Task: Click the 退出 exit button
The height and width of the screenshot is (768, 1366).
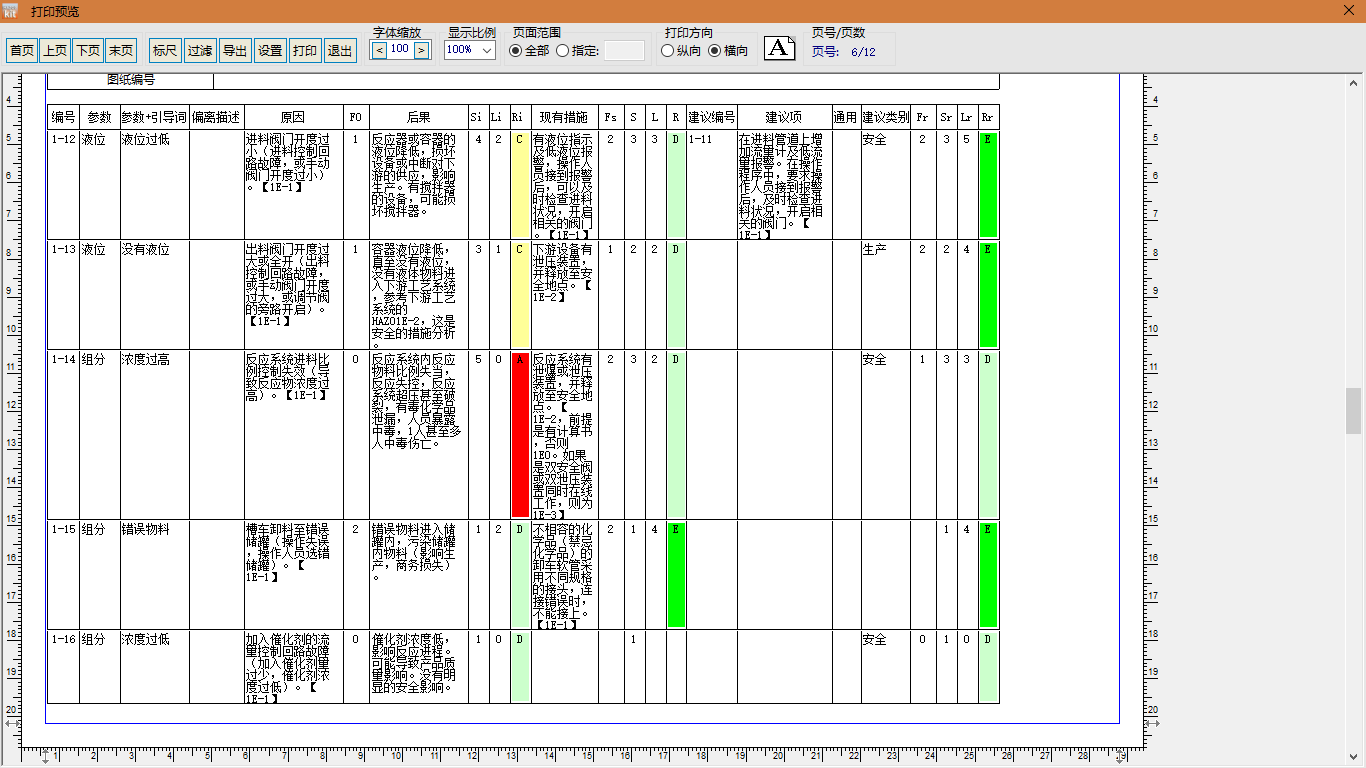Action: coord(340,50)
